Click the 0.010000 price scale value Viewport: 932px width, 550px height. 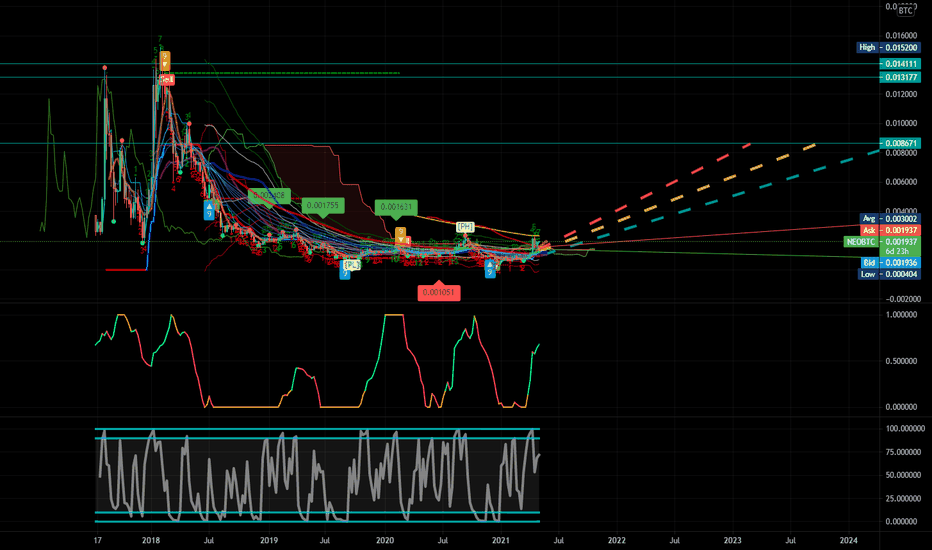click(x=901, y=123)
